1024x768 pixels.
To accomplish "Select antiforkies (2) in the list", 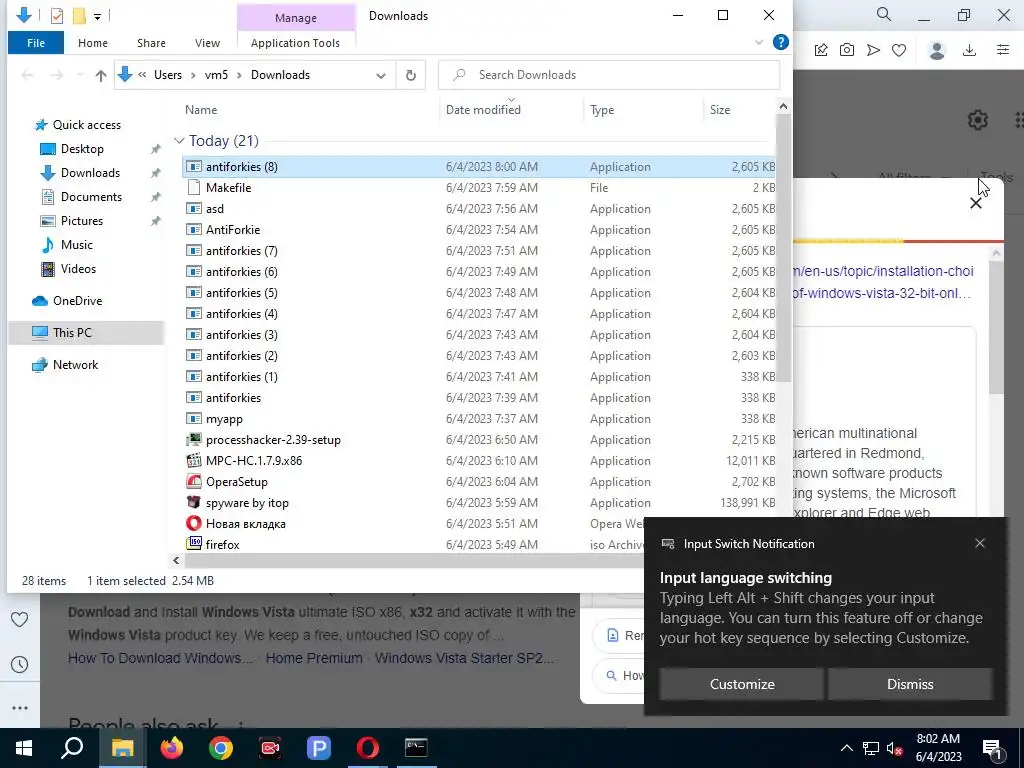I will 242,356.
